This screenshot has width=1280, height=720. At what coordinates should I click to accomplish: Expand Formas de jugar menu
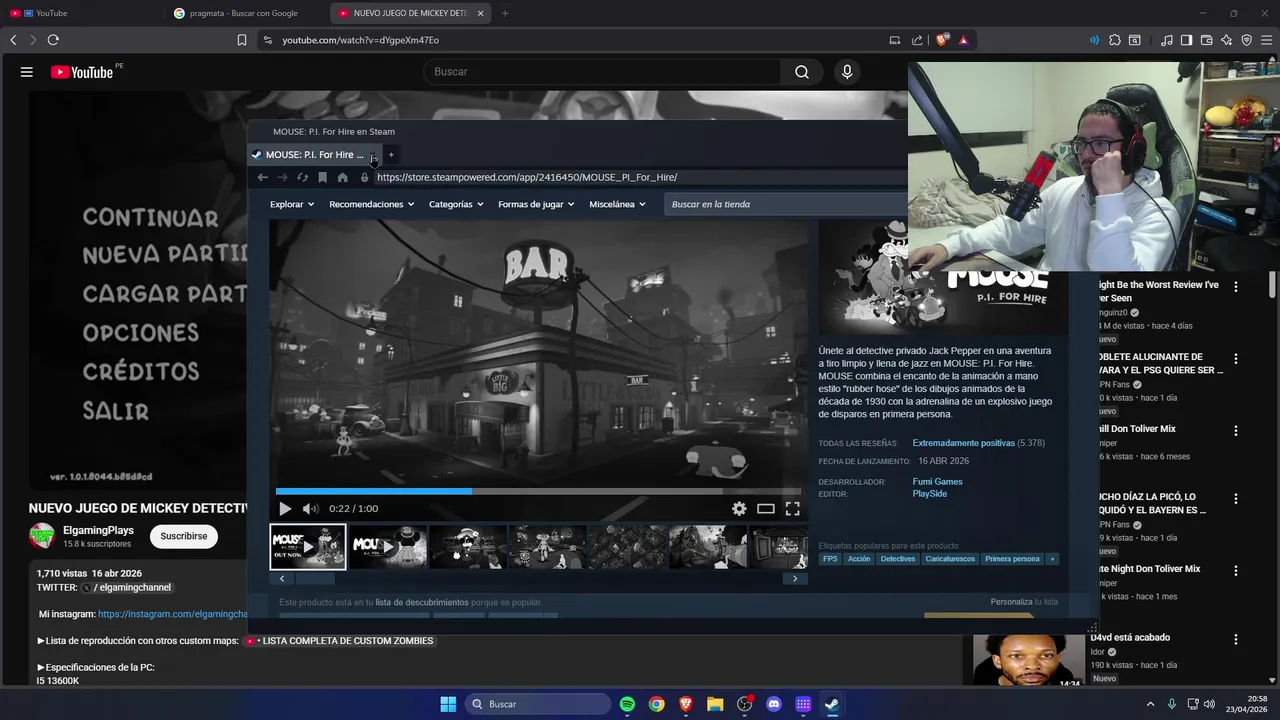[536, 204]
